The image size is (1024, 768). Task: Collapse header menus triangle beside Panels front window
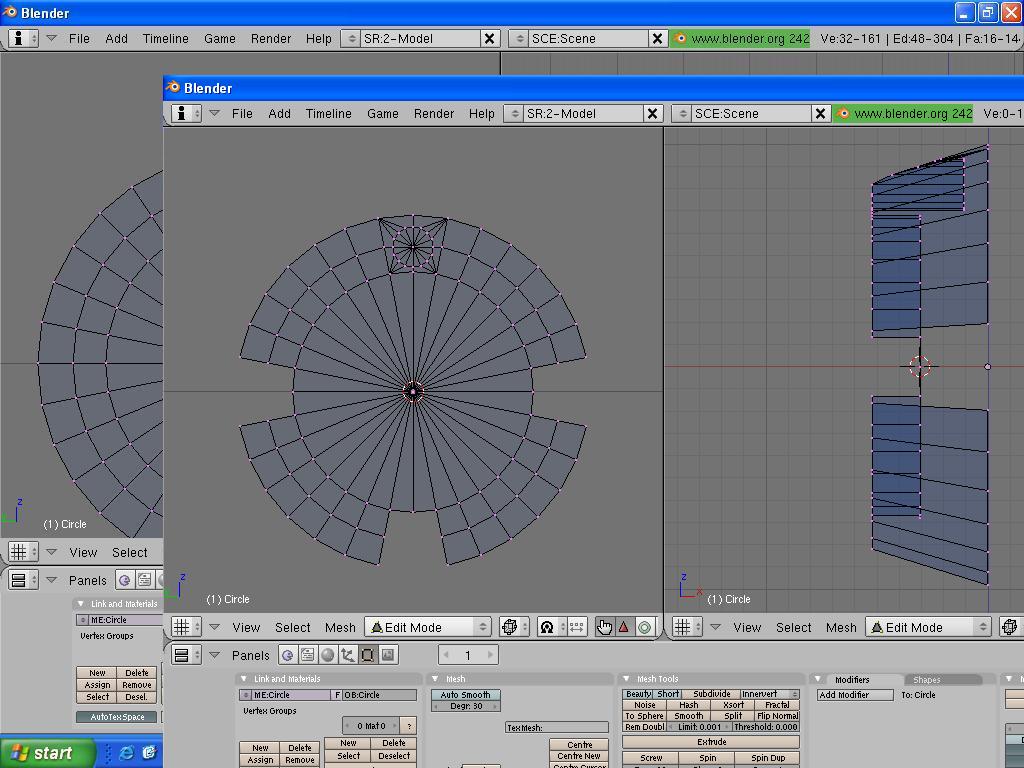214,655
